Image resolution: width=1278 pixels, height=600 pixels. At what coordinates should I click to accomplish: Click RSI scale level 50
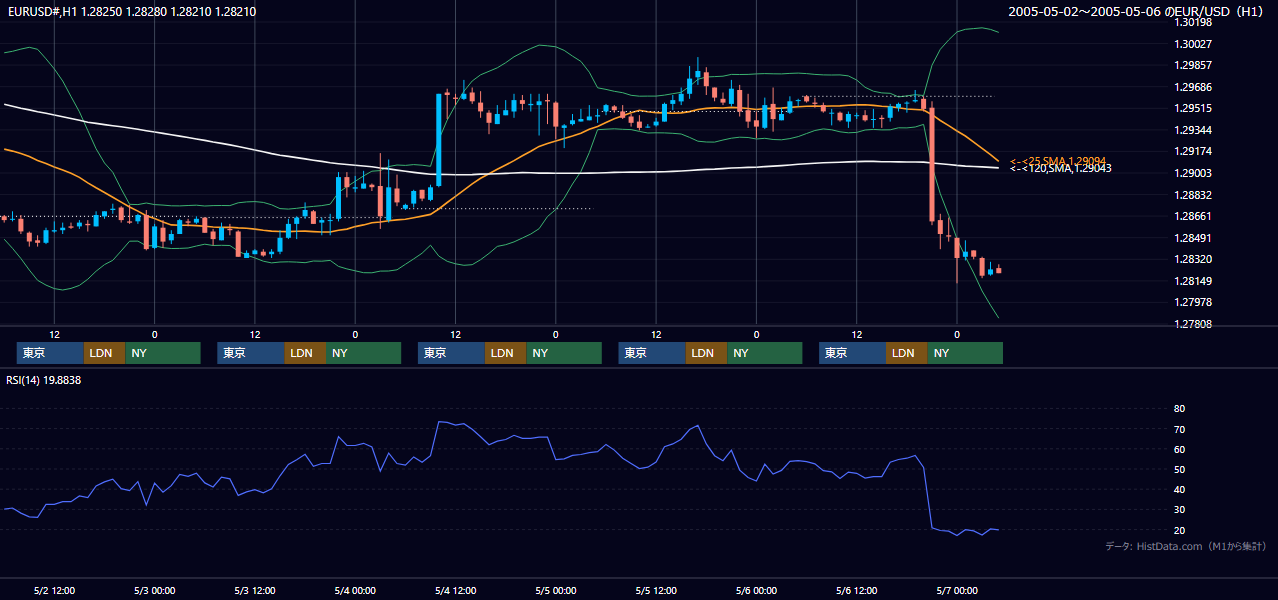pos(1179,470)
